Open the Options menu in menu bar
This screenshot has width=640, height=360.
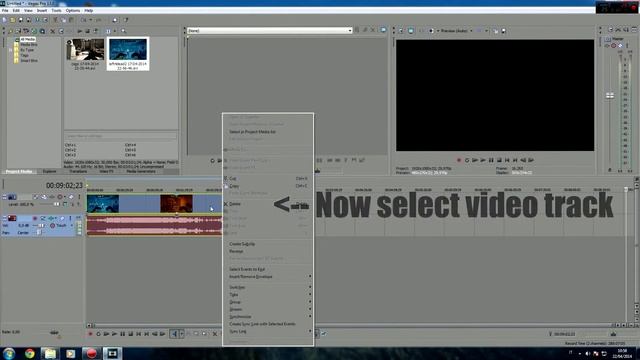pos(73,11)
